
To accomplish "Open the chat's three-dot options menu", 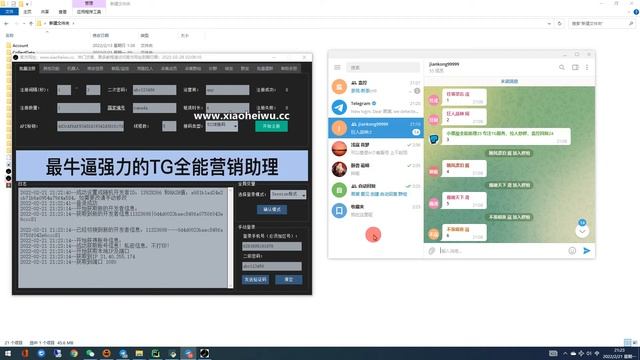I will [587, 67].
